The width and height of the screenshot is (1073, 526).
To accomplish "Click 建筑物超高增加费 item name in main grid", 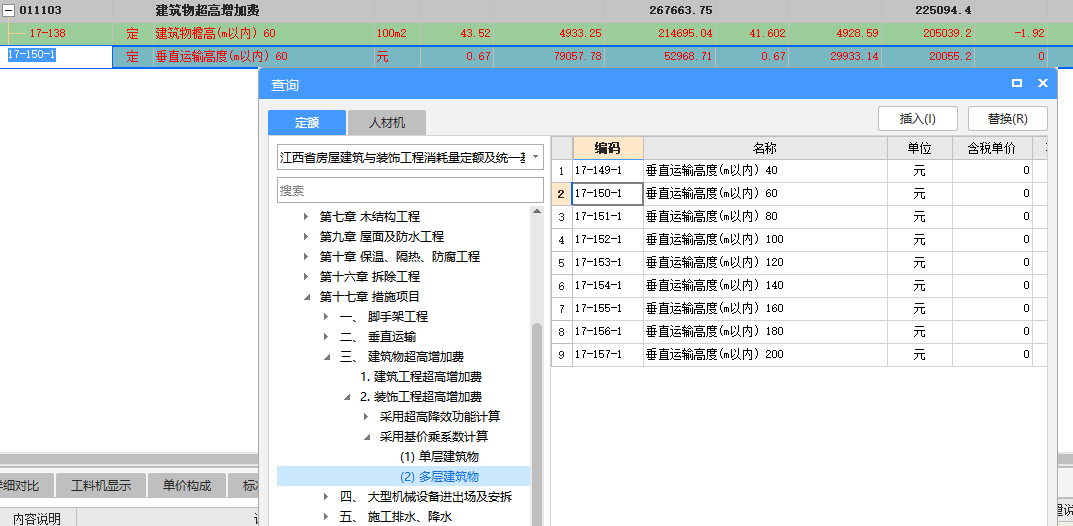I will (x=207, y=11).
